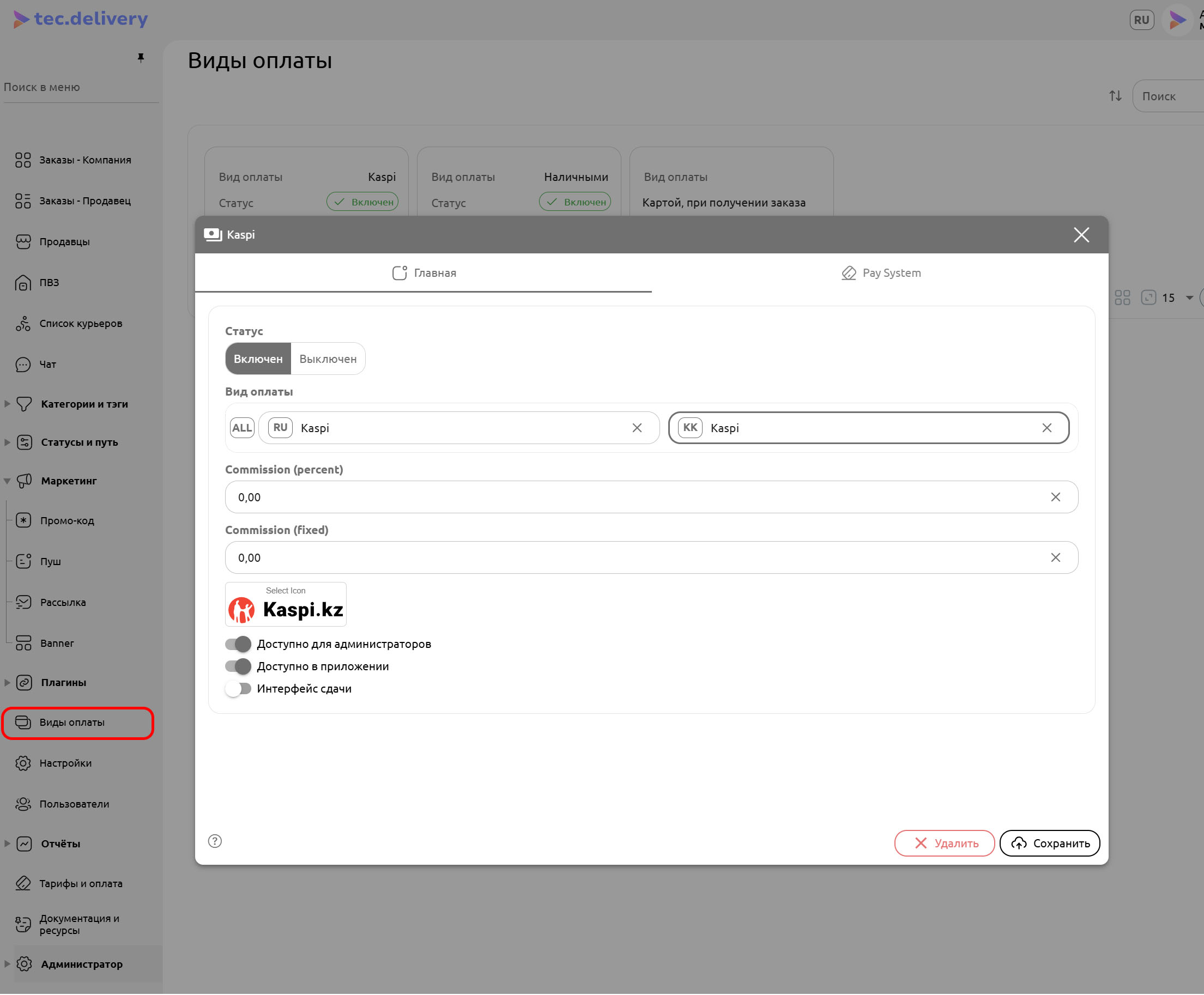Expand Статусы и путь section

coord(8,442)
